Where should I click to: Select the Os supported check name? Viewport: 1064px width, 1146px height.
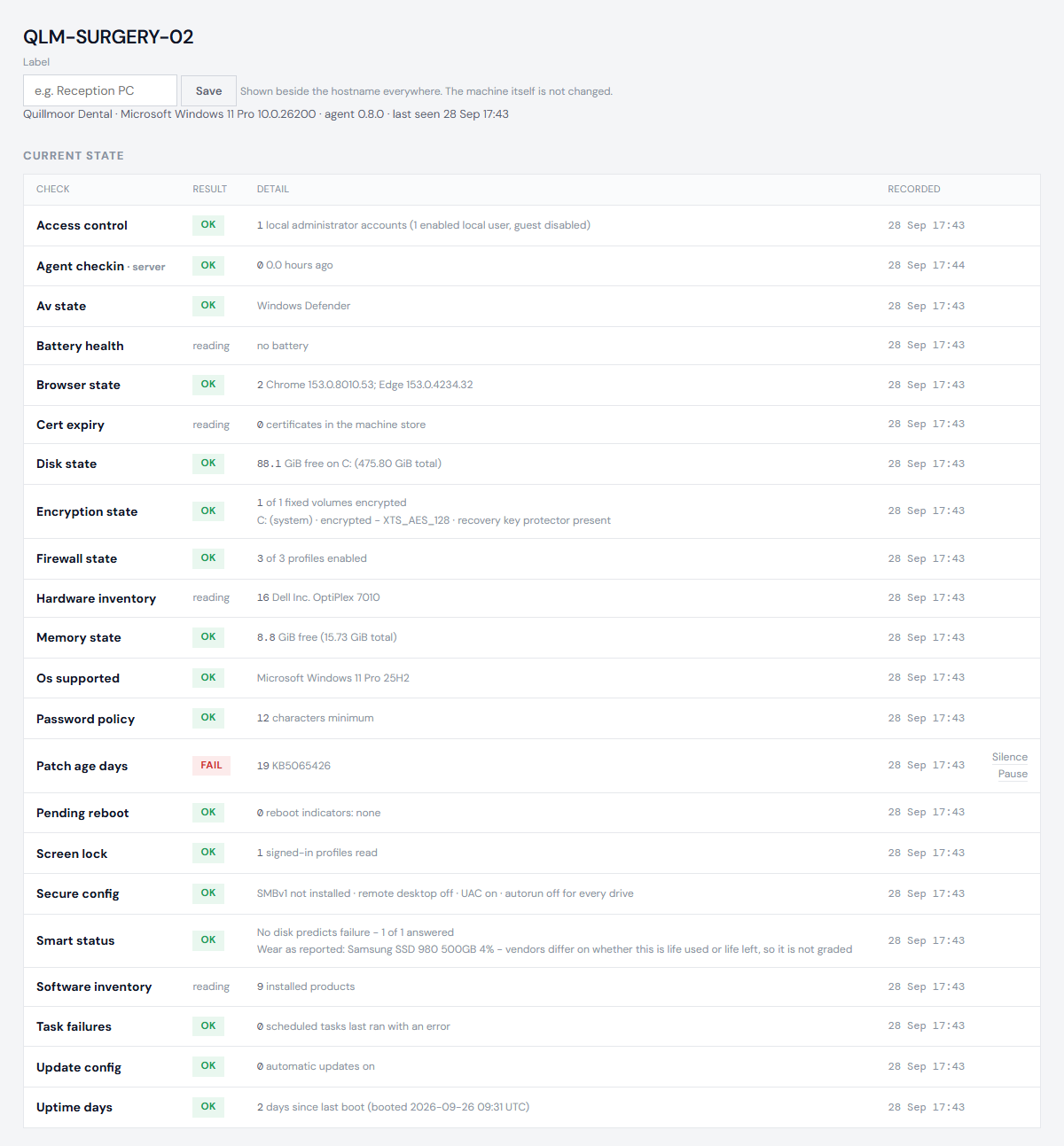78,678
